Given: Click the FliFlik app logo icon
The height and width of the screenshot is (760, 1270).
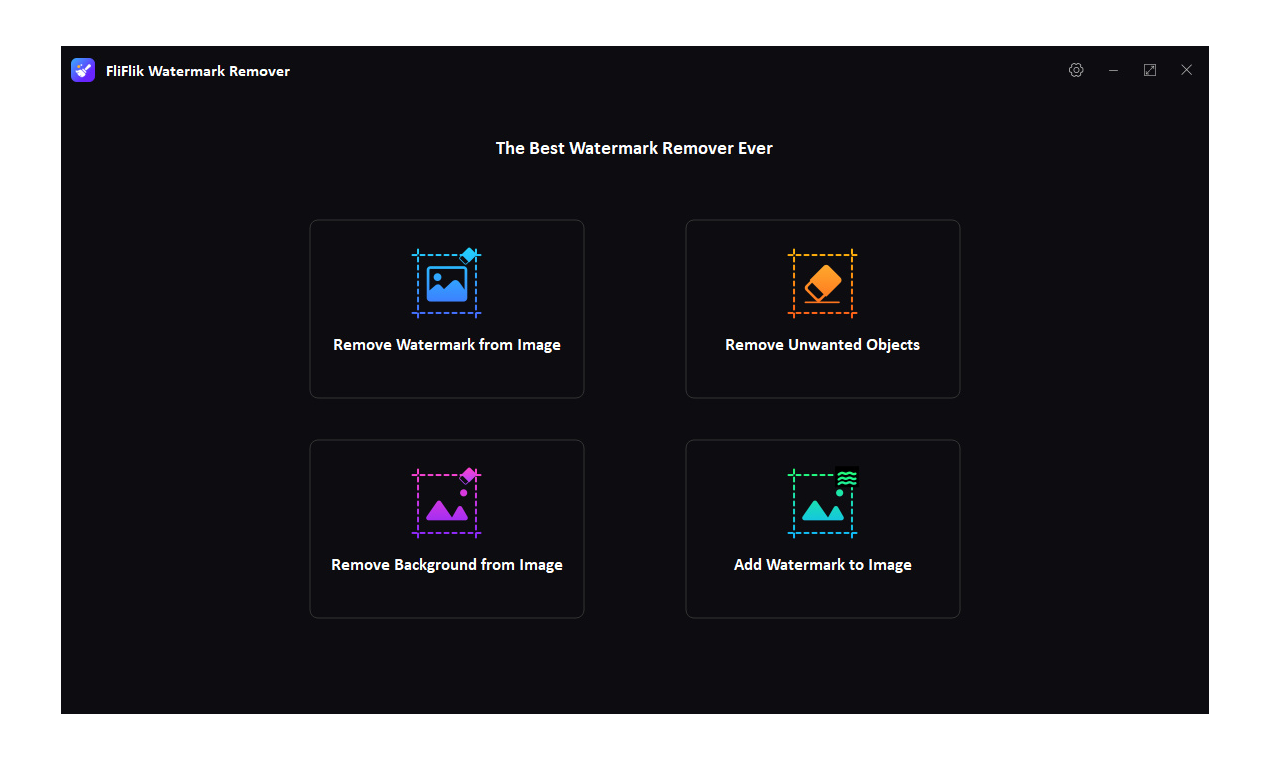Looking at the screenshot, I should tap(83, 70).
